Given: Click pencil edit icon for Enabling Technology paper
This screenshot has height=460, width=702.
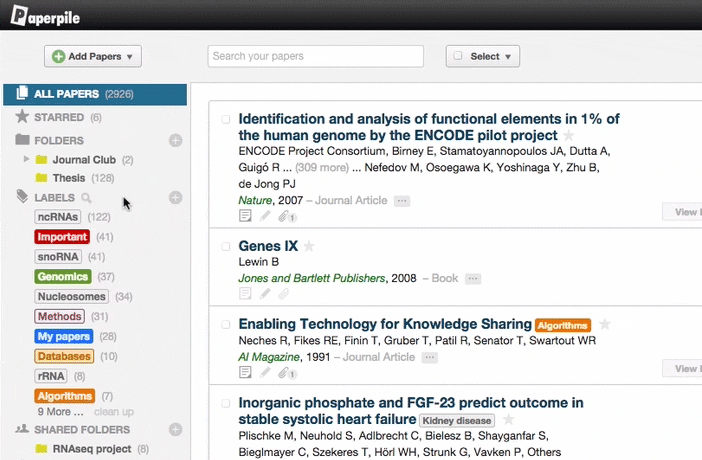Looking at the screenshot, I should pyautogui.click(x=265, y=373).
